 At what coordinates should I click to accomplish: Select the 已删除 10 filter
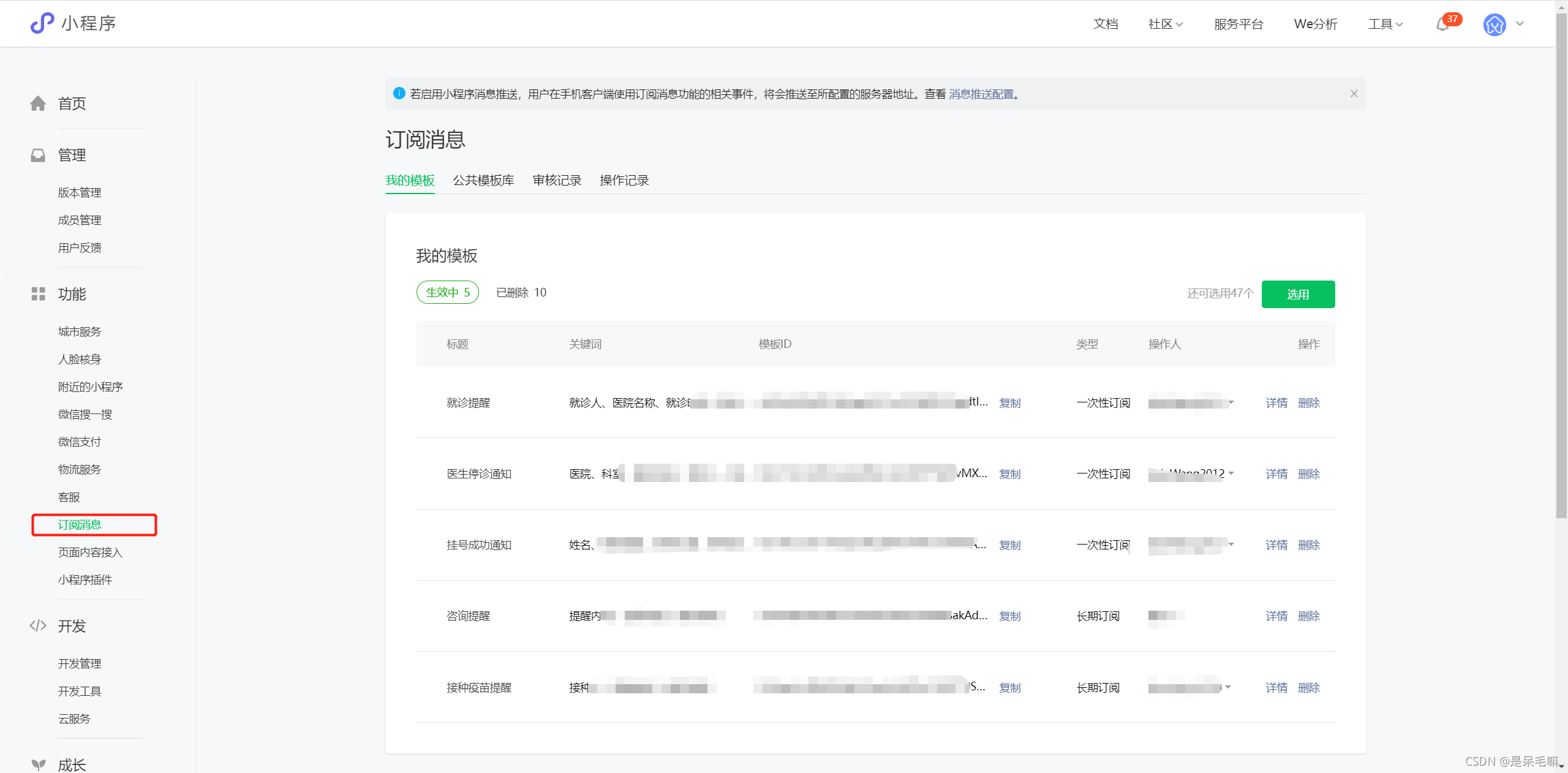point(521,293)
